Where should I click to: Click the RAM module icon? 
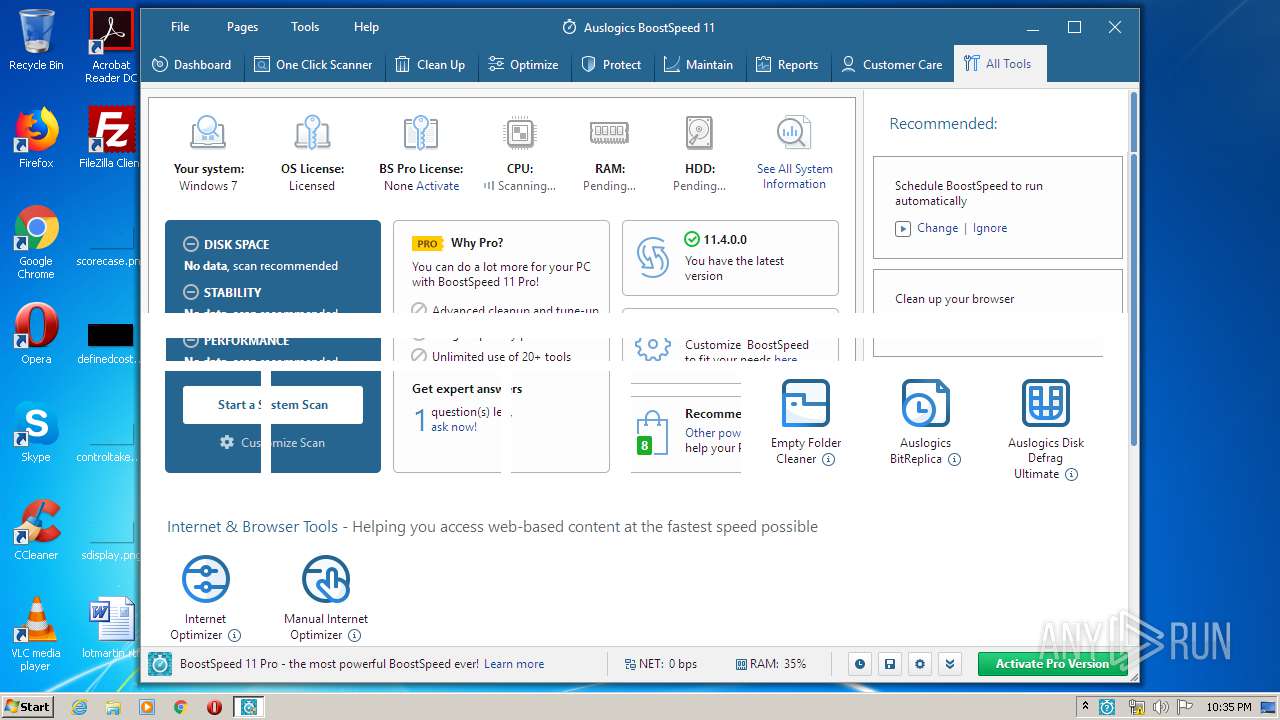(609, 133)
